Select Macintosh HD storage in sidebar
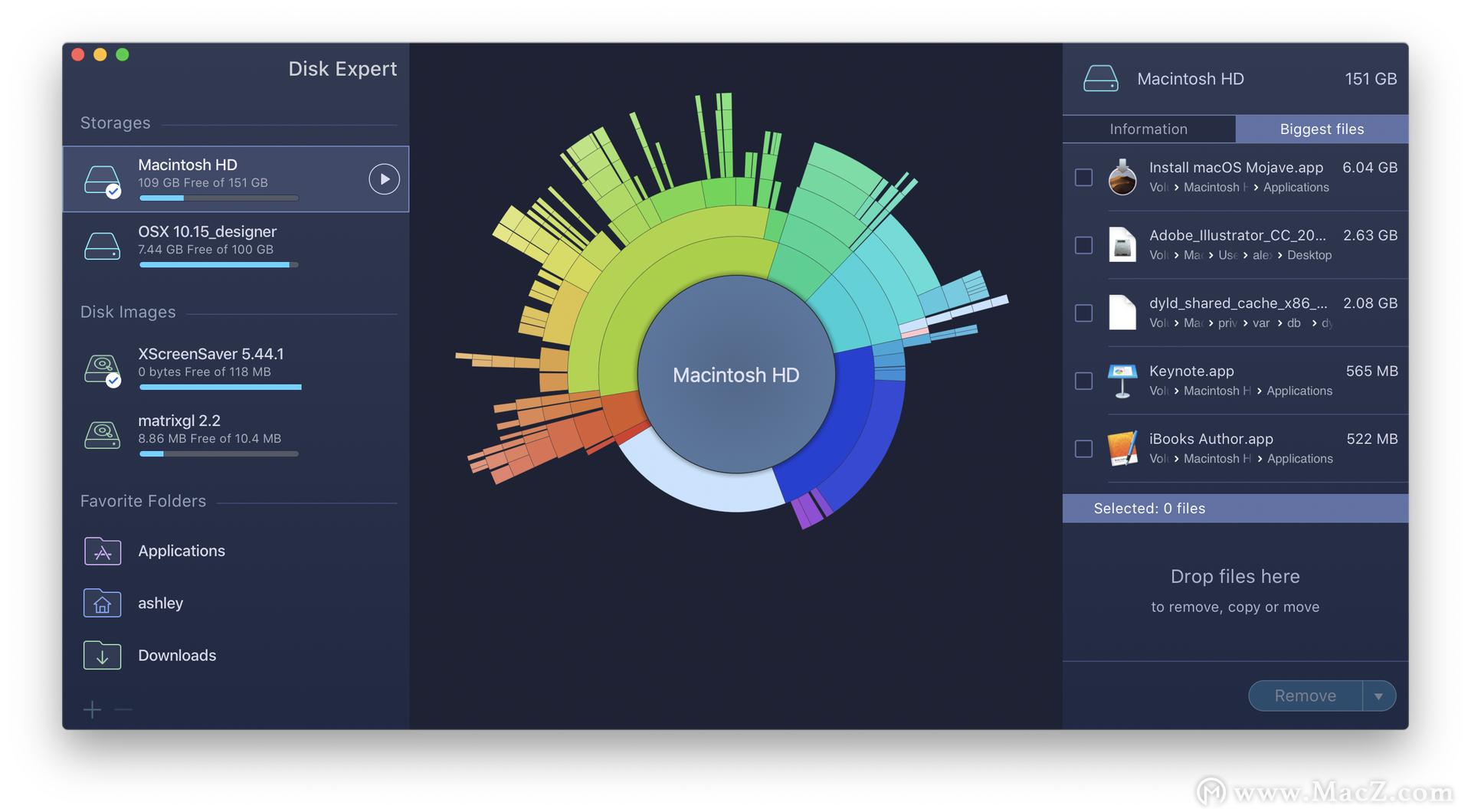The height and width of the screenshot is (812, 1471). [x=236, y=179]
